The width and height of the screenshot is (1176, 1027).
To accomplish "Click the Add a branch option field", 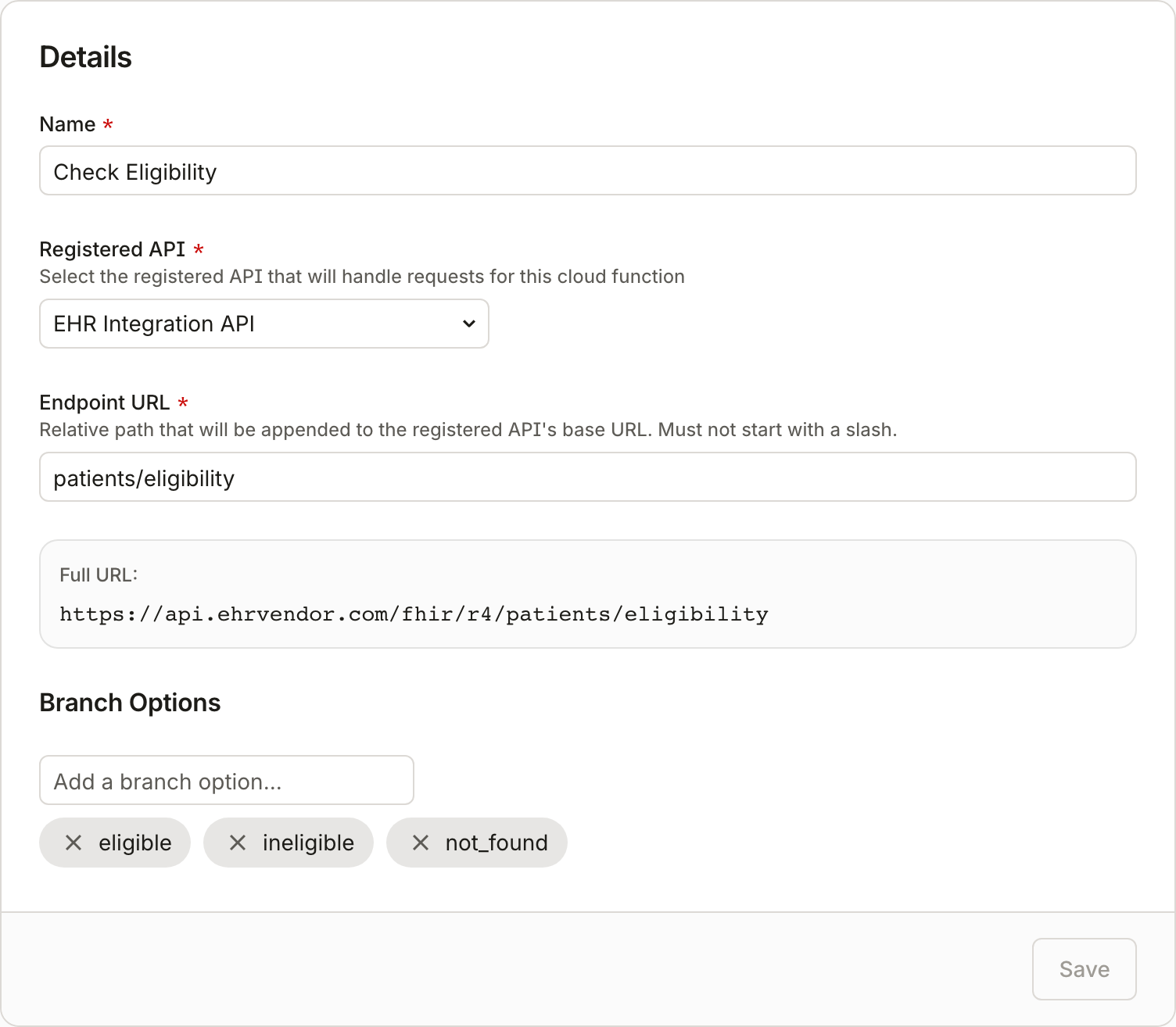I will (227, 780).
